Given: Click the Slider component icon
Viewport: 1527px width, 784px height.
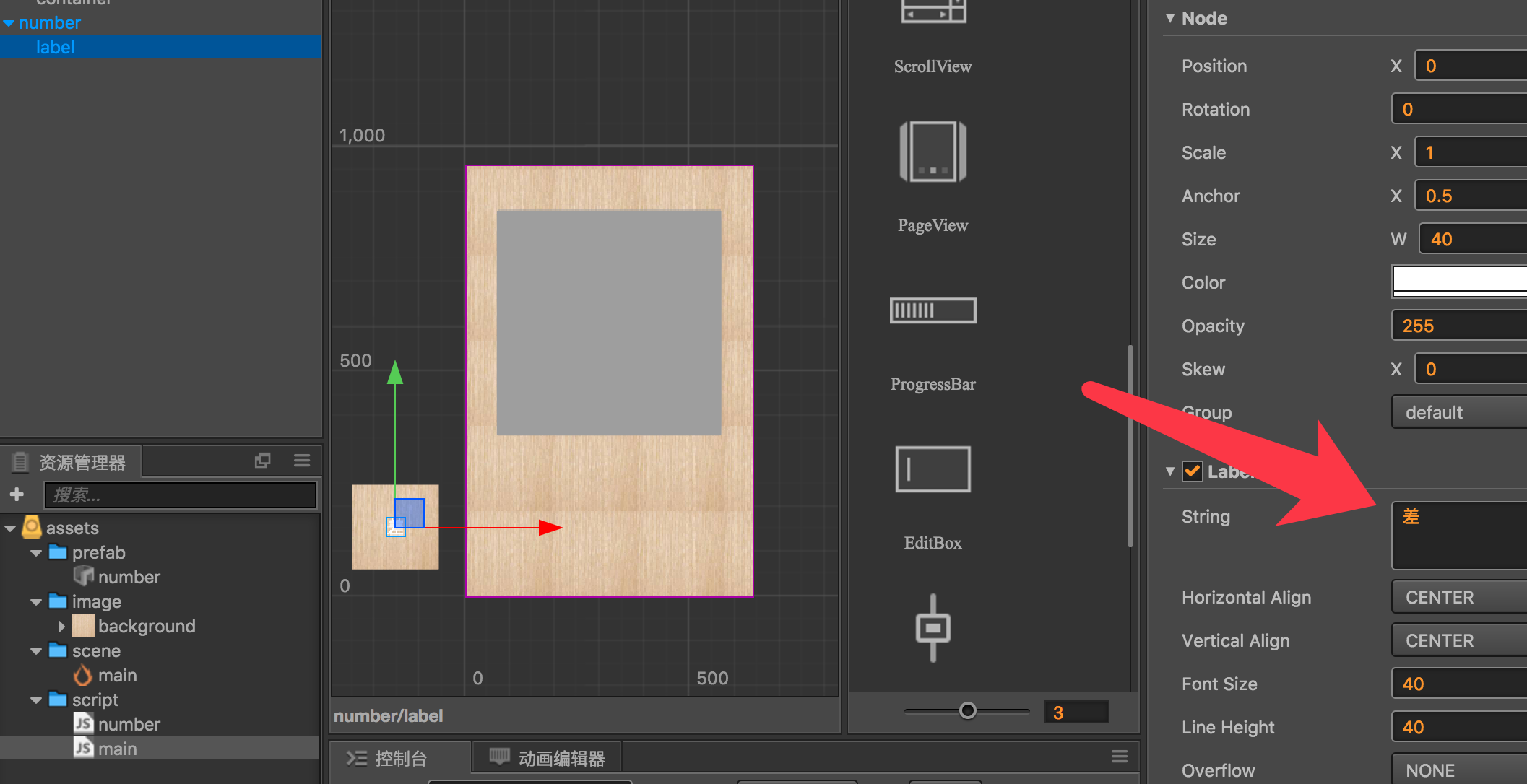Looking at the screenshot, I should pos(933,628).
